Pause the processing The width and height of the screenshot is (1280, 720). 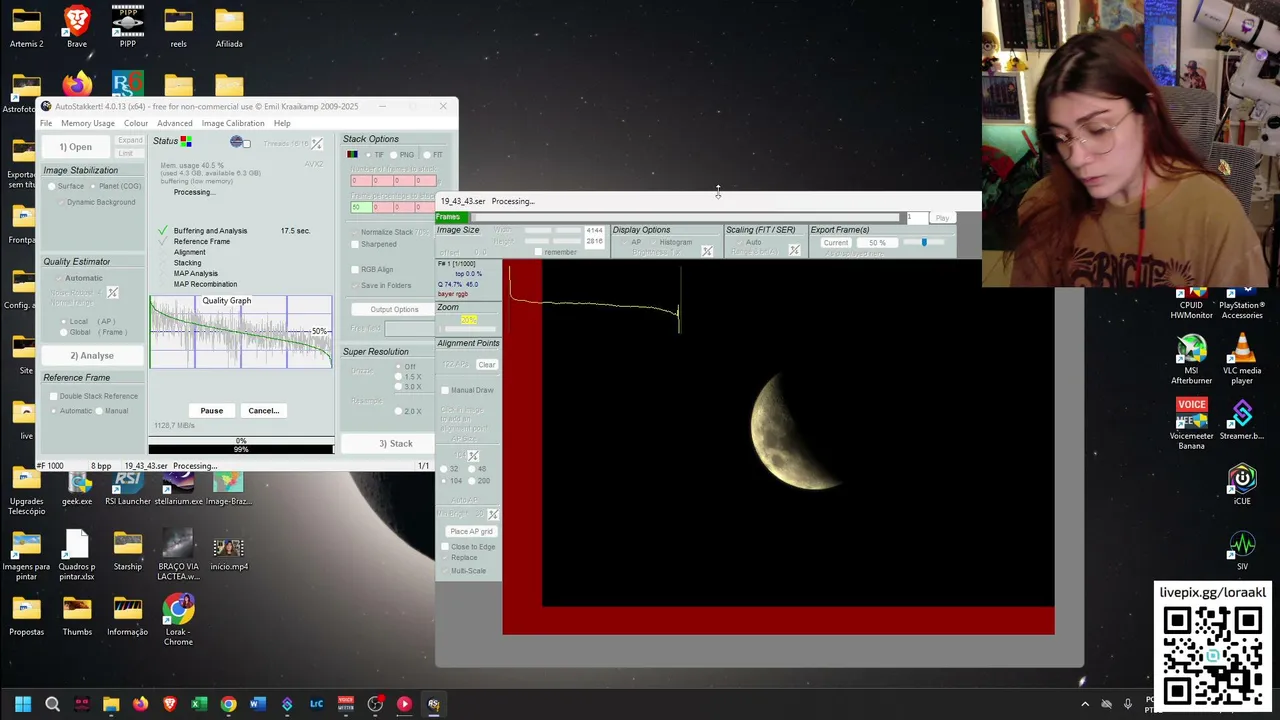tap(211, 410)
